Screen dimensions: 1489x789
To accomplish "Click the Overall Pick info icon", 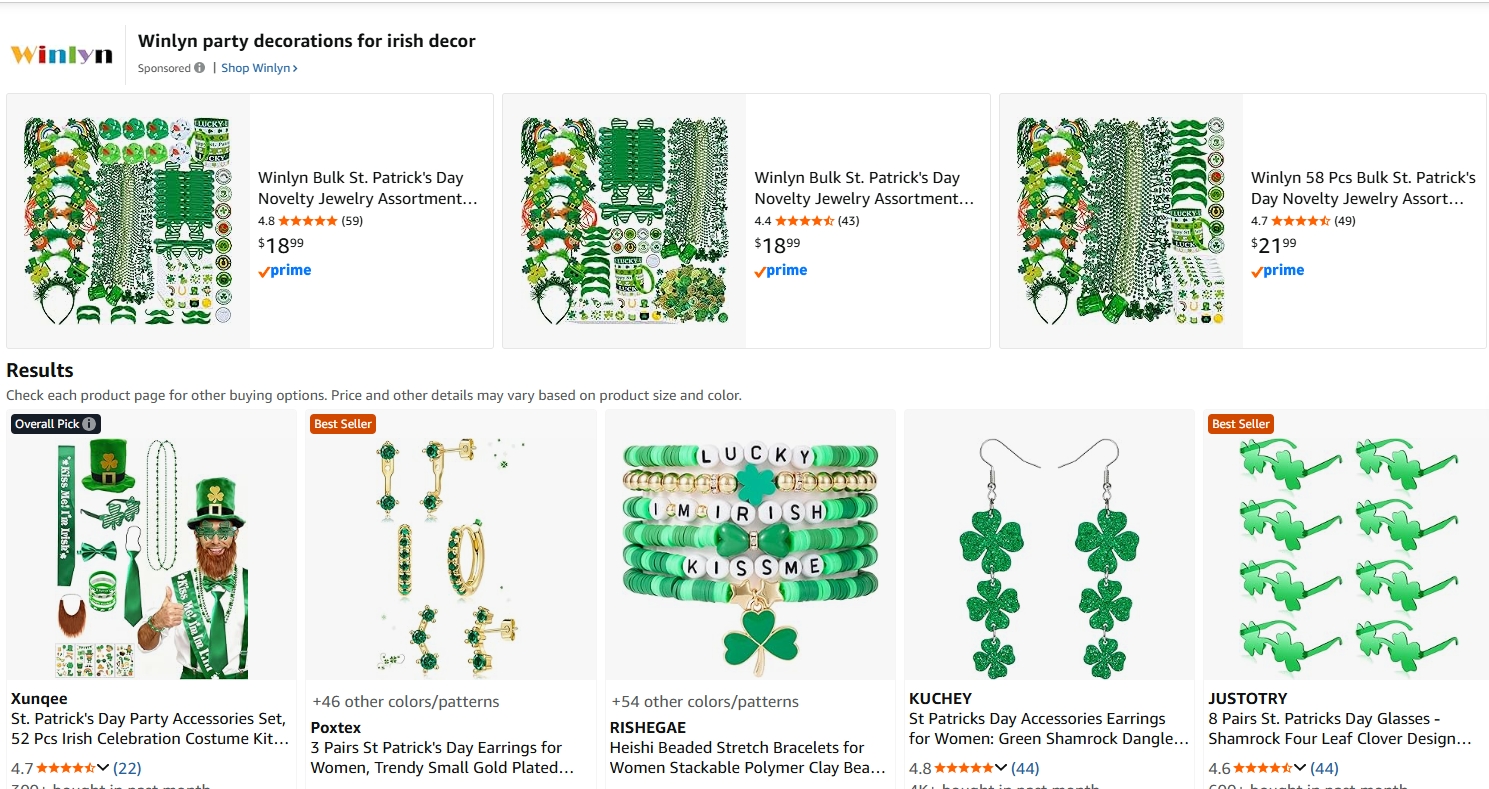I will [90, 424].
